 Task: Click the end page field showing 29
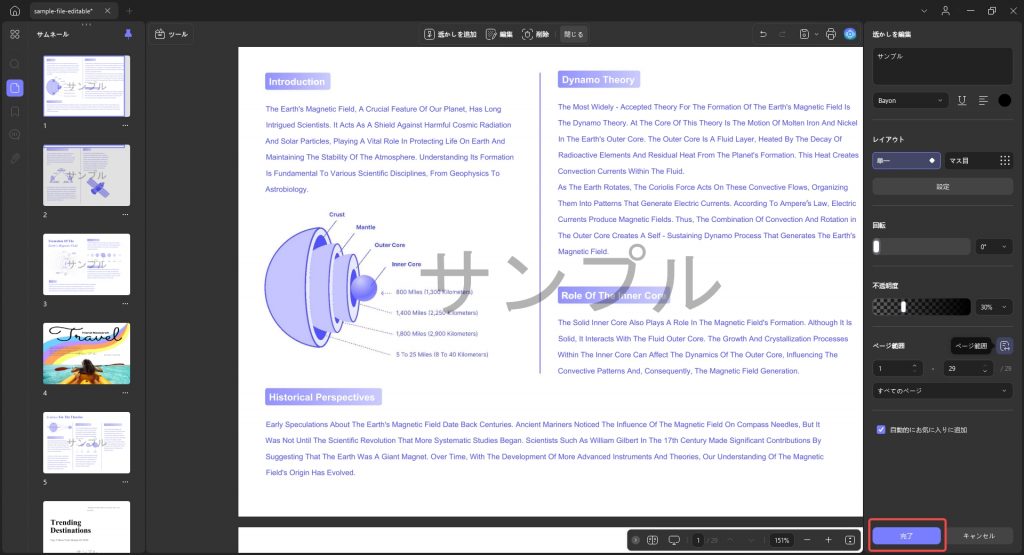968,368
